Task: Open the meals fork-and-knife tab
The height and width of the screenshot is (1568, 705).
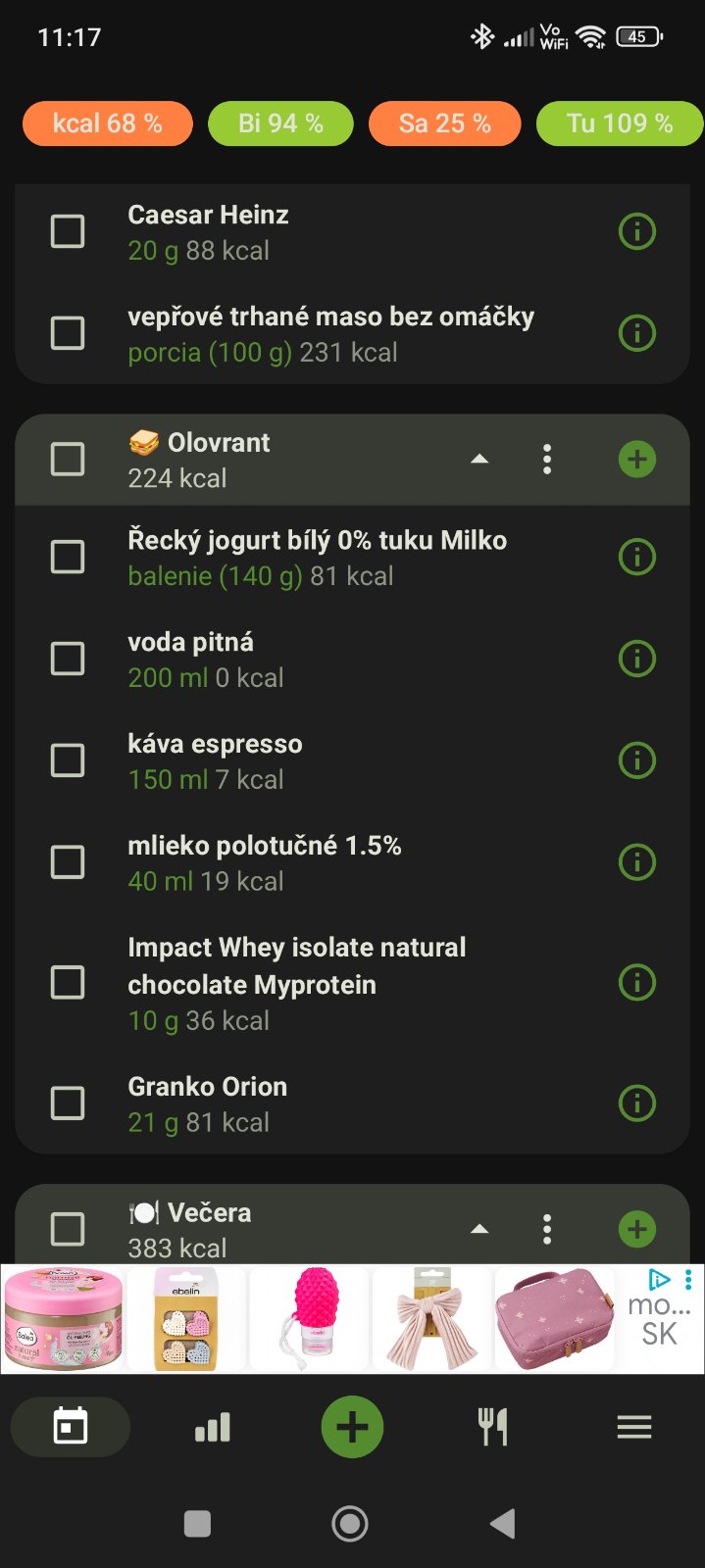Action: click(x=493, y=1428)
